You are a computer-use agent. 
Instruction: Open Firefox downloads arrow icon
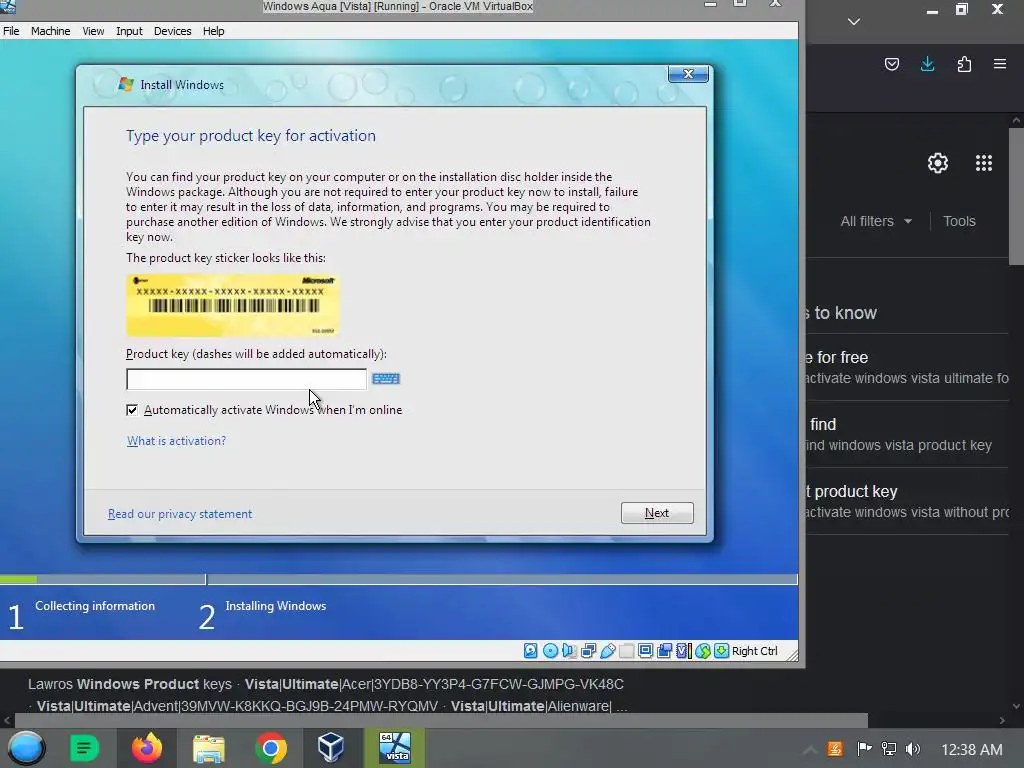point(927,64)
